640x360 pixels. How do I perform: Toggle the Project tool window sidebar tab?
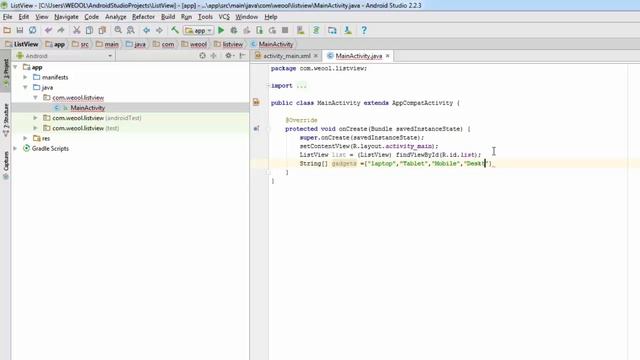tap(6, 72)
